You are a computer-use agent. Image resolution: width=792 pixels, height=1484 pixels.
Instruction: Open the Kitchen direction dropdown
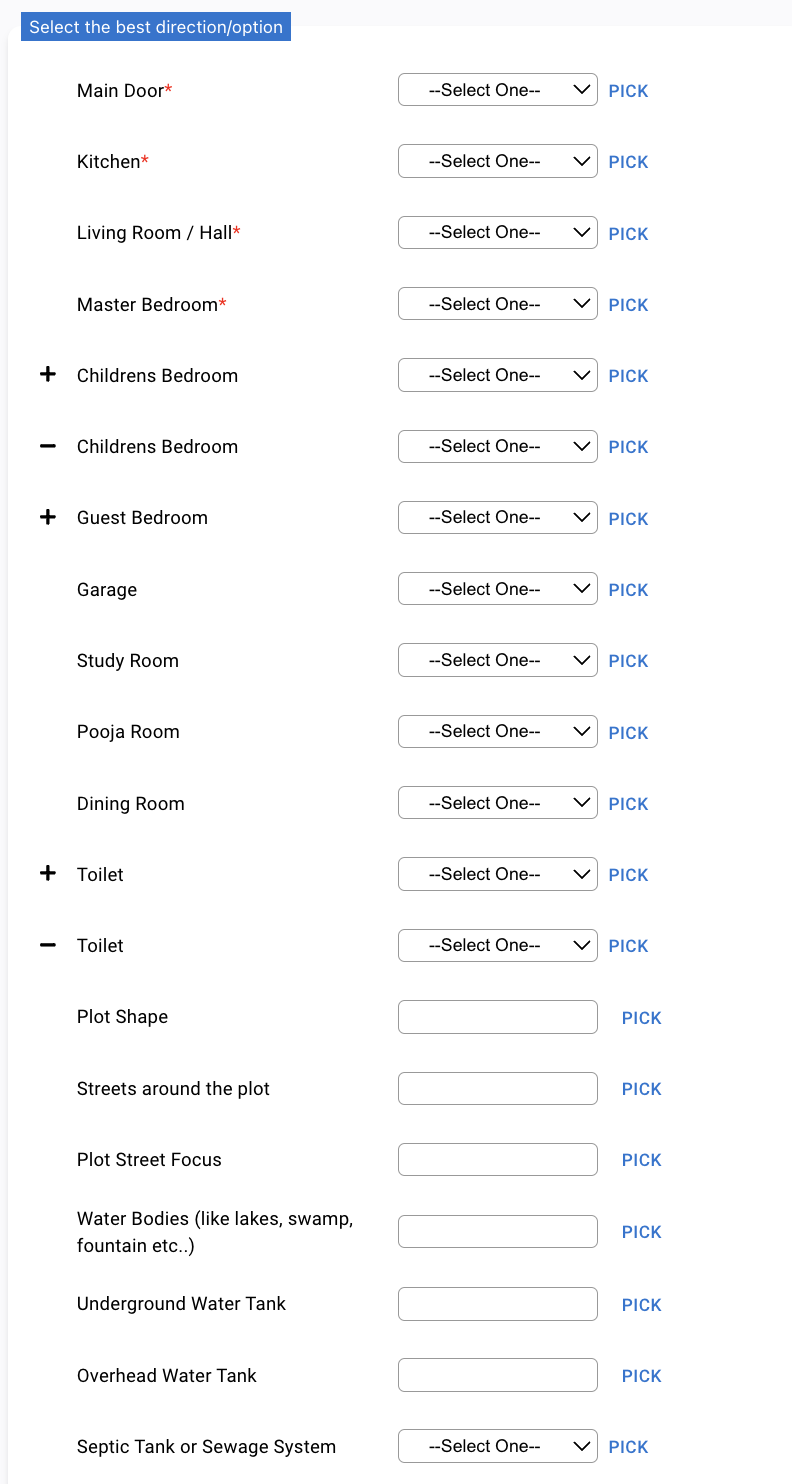pyautogui.click(x=497, y=161)
